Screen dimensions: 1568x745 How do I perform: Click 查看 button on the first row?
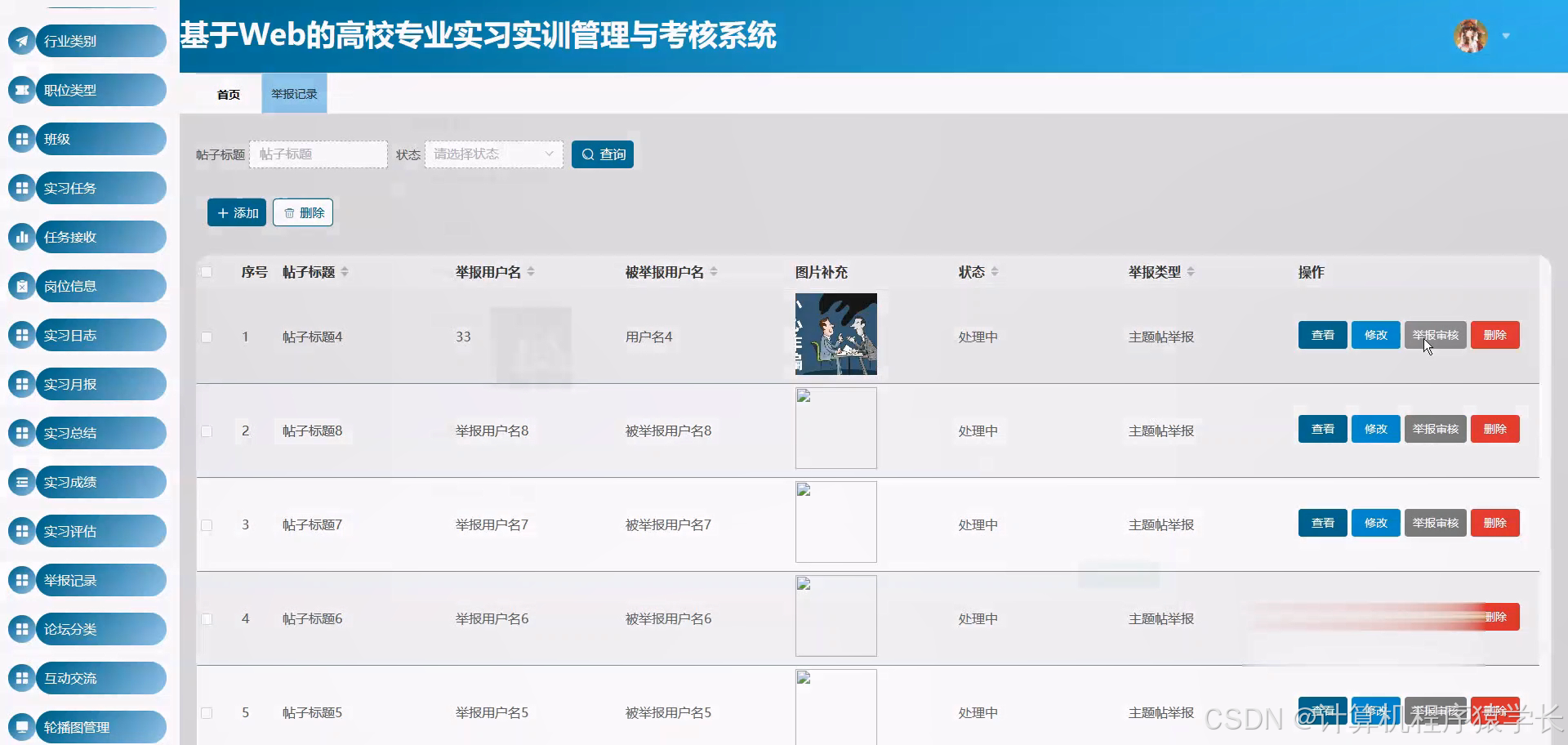1321,335
